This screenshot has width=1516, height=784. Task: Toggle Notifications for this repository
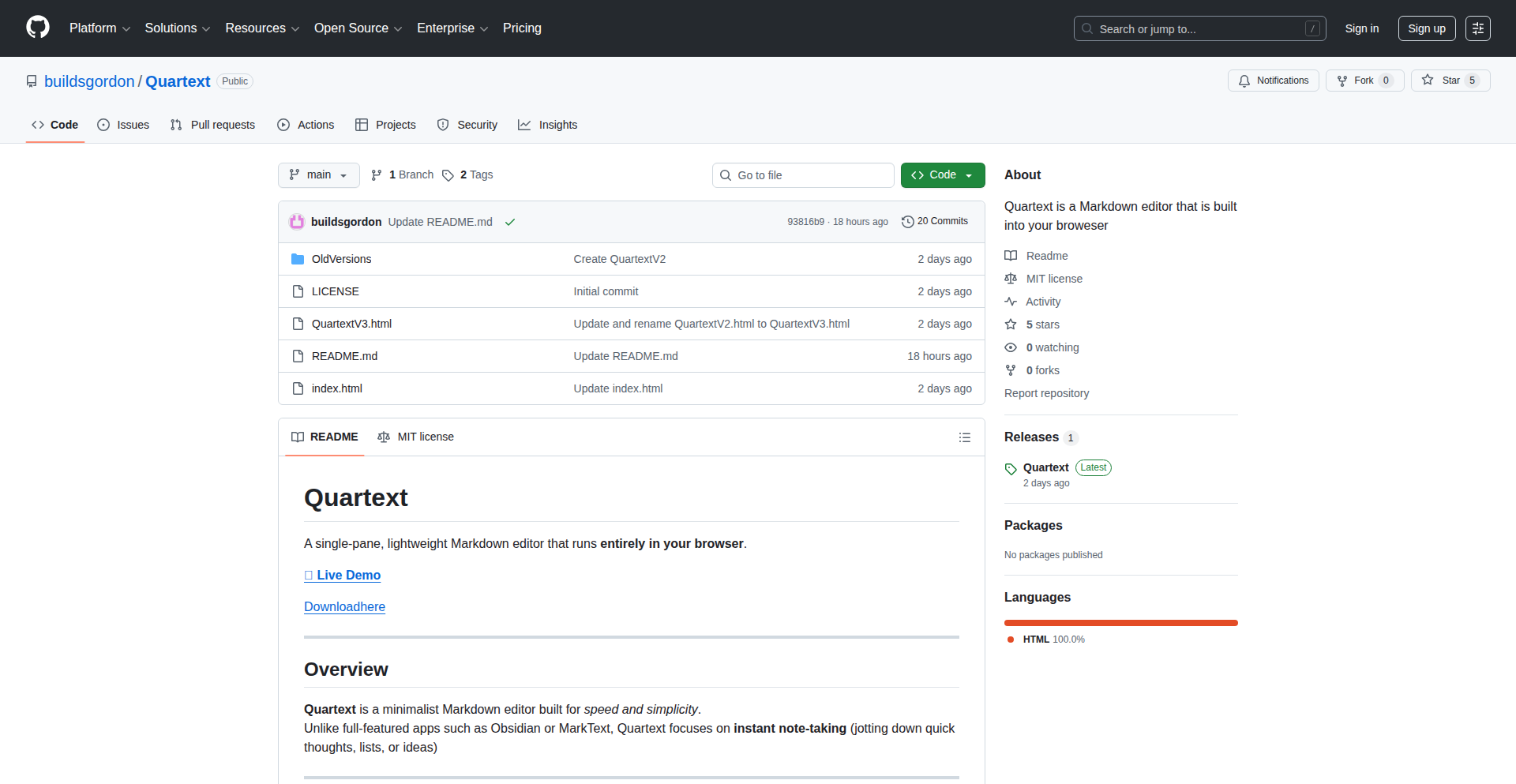(1273, 81)
